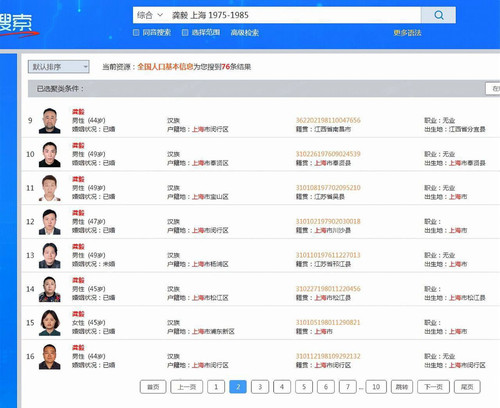Image resolution: width=500 pixels, height=408 pixels.
Task: Open photo thumbnail of result row 13
Action: coord(50,255)
